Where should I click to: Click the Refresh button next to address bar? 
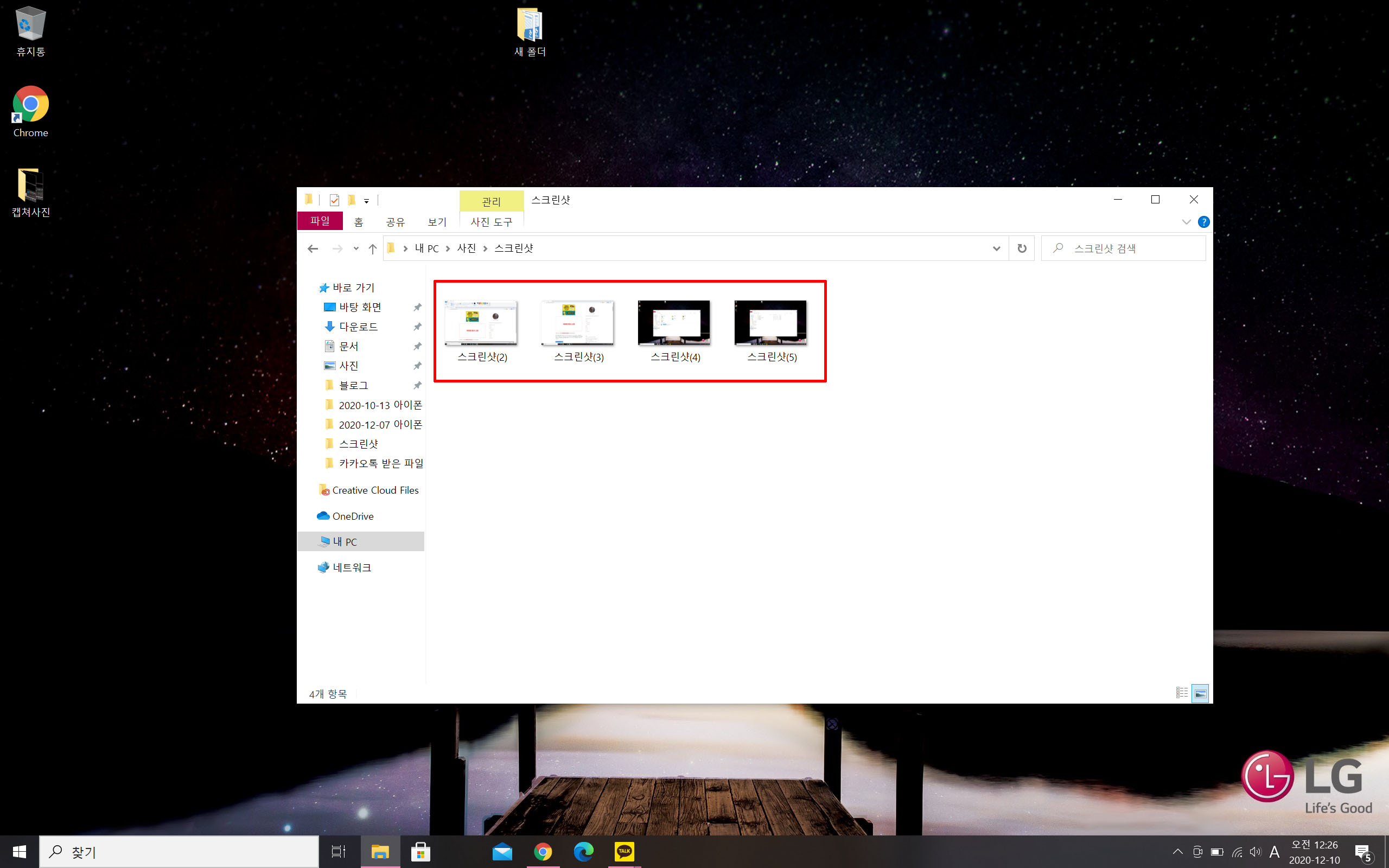point(1022,248)
